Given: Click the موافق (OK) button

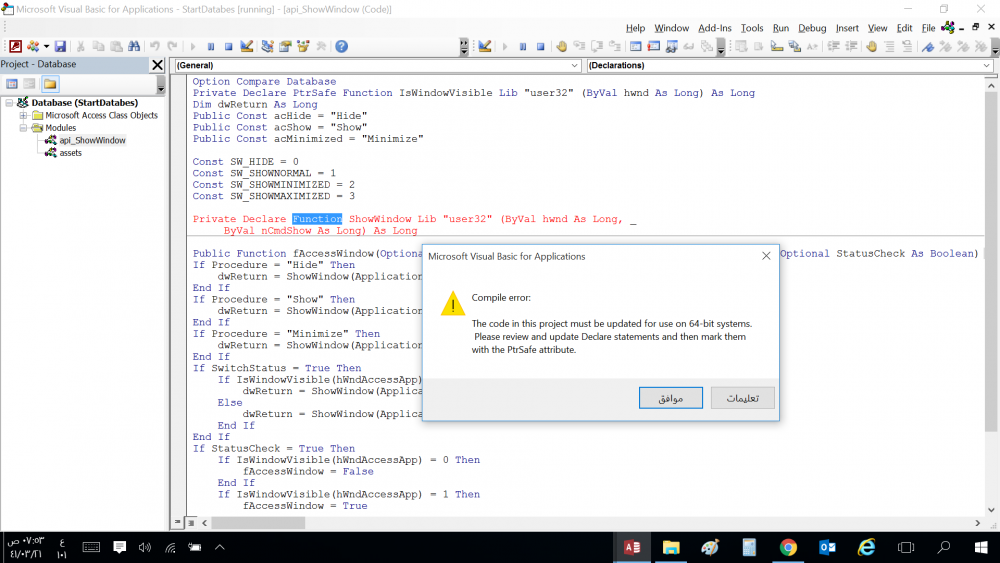Looking at the screenshot, I should pos(671,398).
